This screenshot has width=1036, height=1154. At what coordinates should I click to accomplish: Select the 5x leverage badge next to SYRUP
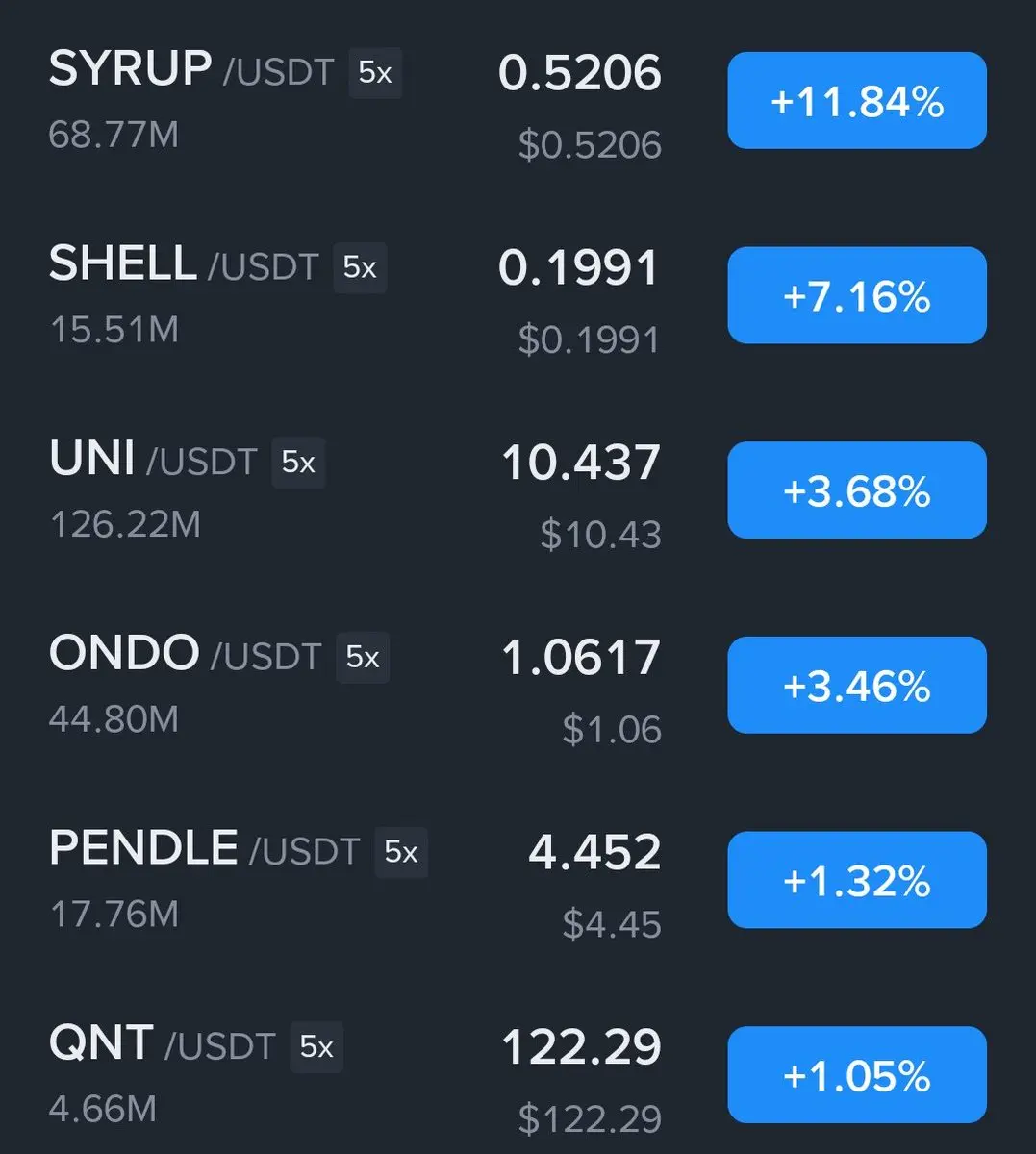coord(375,73)
